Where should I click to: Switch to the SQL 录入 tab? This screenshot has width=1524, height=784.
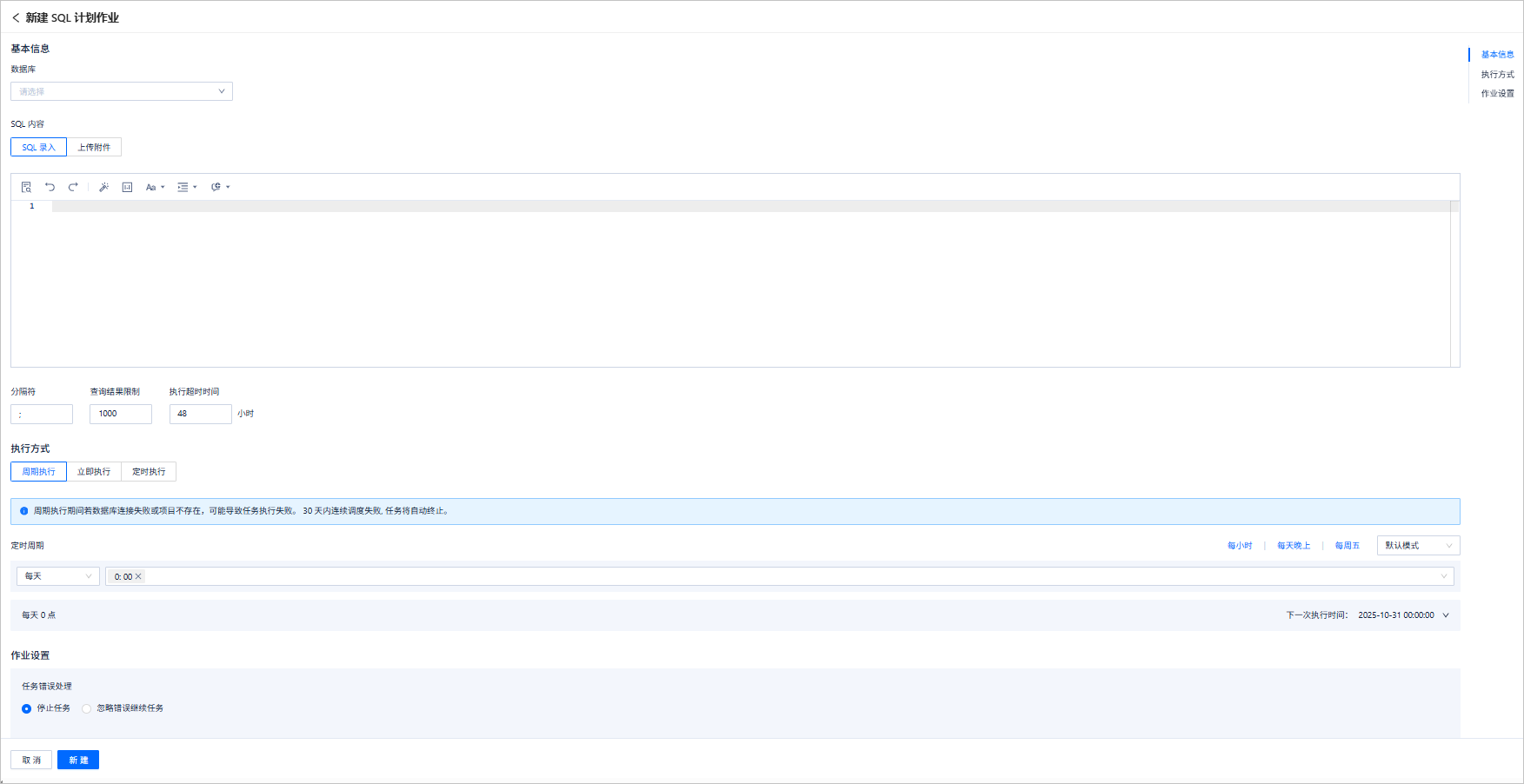38,148
